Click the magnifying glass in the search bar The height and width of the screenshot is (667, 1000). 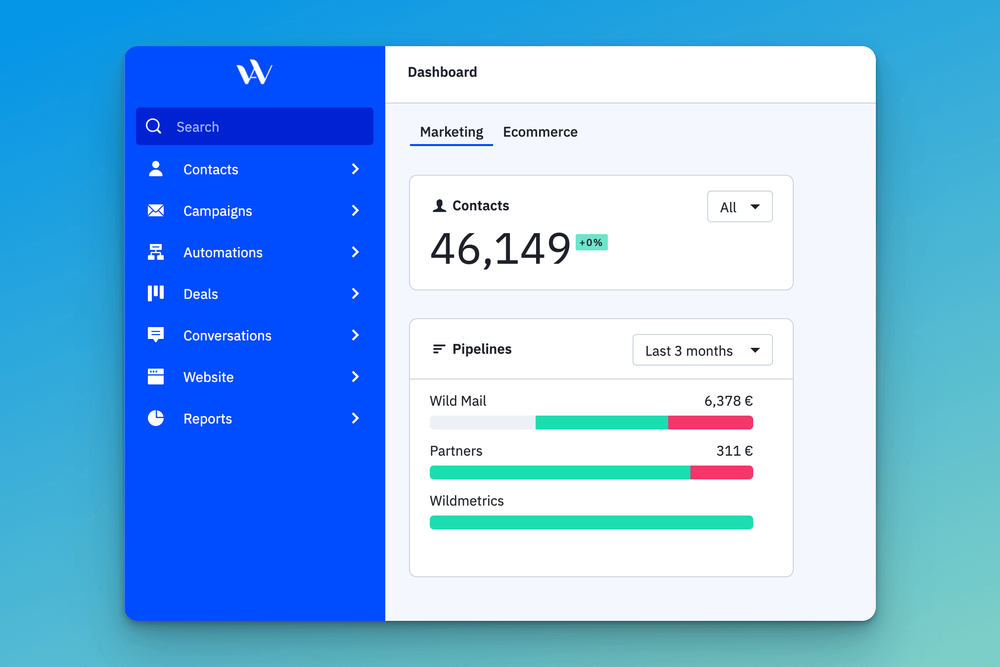(154, 126)
